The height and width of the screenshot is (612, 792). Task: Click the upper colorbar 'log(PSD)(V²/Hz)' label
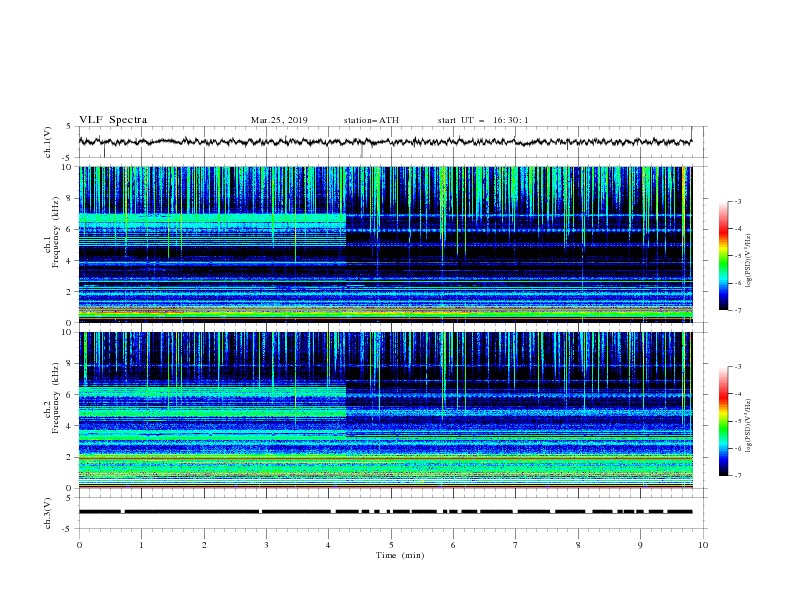(749, 261)
